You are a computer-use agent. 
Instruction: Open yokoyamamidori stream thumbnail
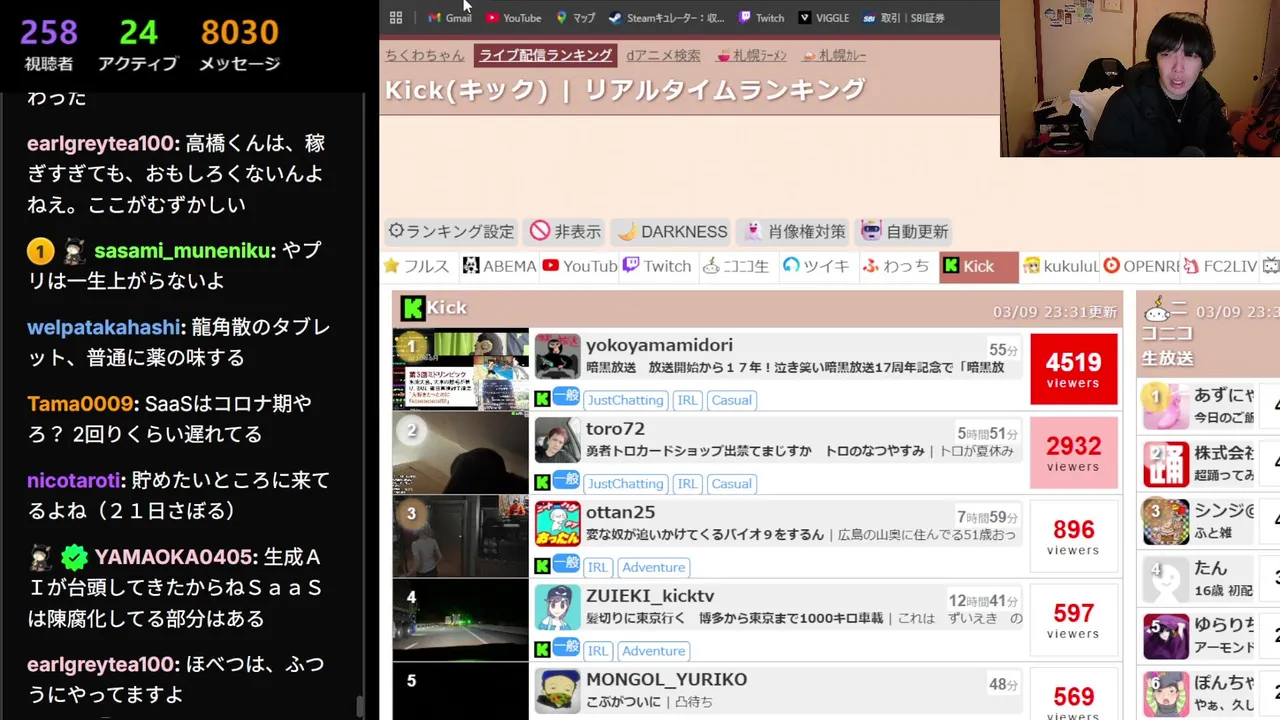point(460,370)
